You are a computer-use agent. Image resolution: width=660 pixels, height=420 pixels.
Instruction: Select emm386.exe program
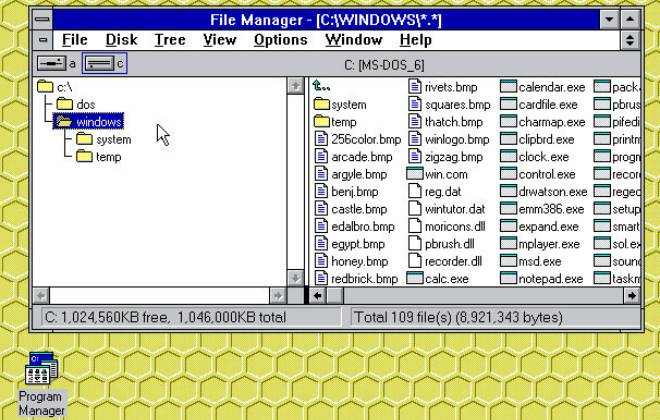pyautogui.click(x=542, y=209)
